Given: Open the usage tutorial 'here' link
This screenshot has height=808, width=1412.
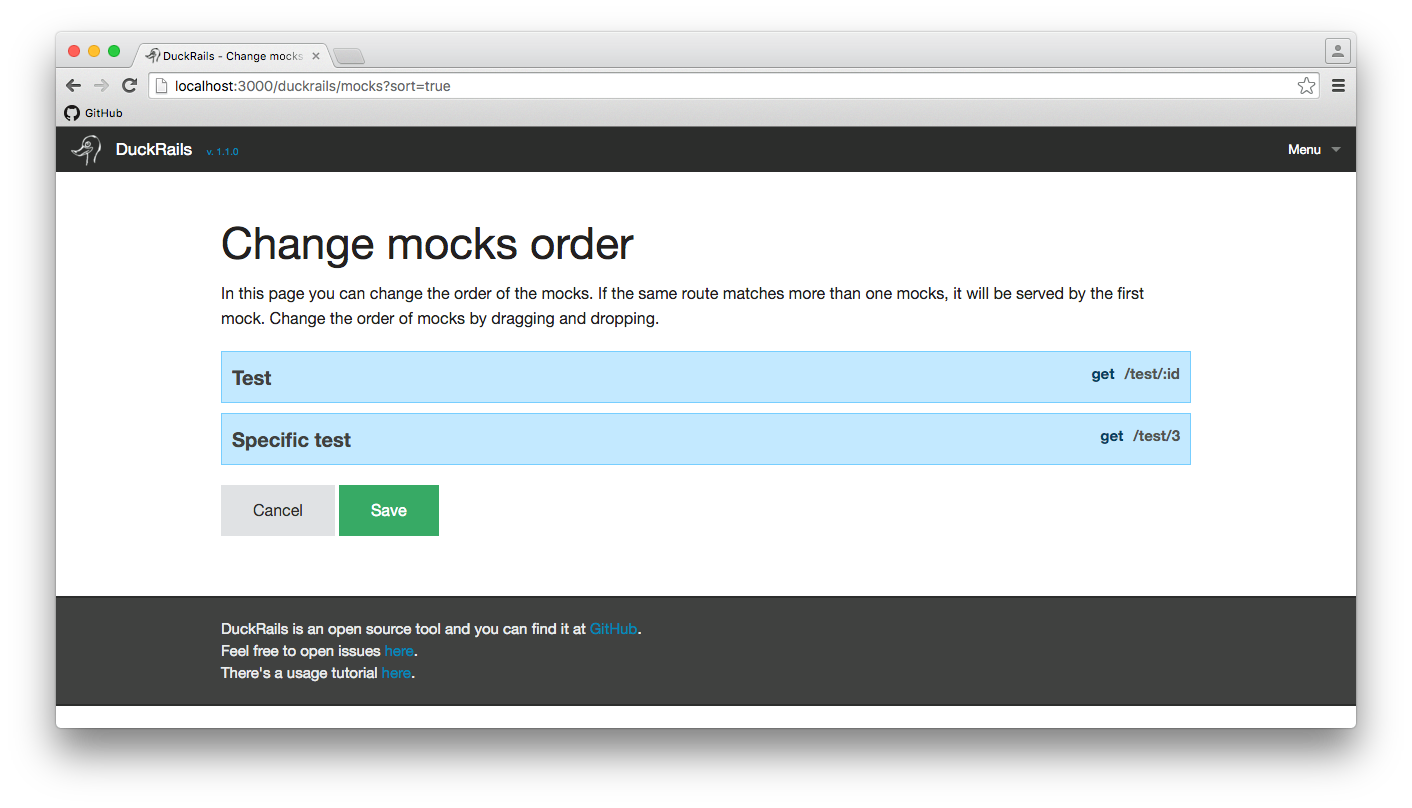Looking at the screenshot, I should tap(396, 673).
